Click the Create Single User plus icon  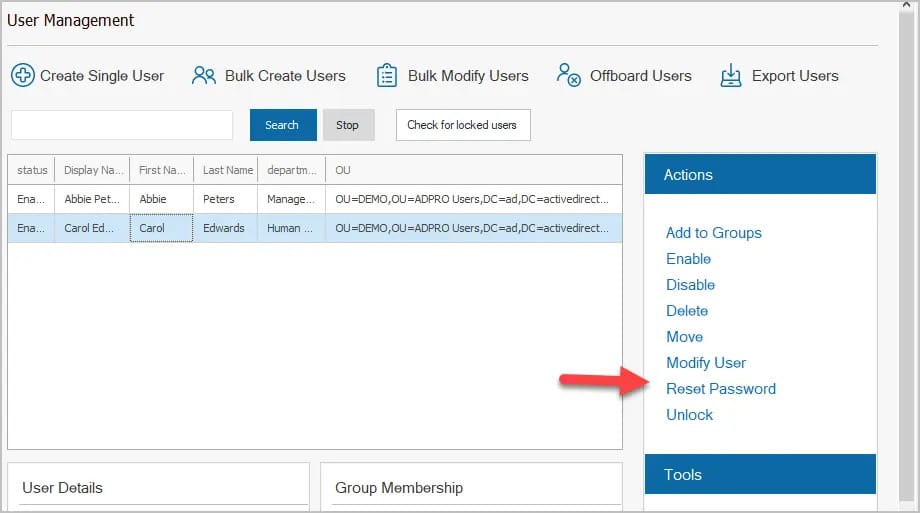click(23, 75)
